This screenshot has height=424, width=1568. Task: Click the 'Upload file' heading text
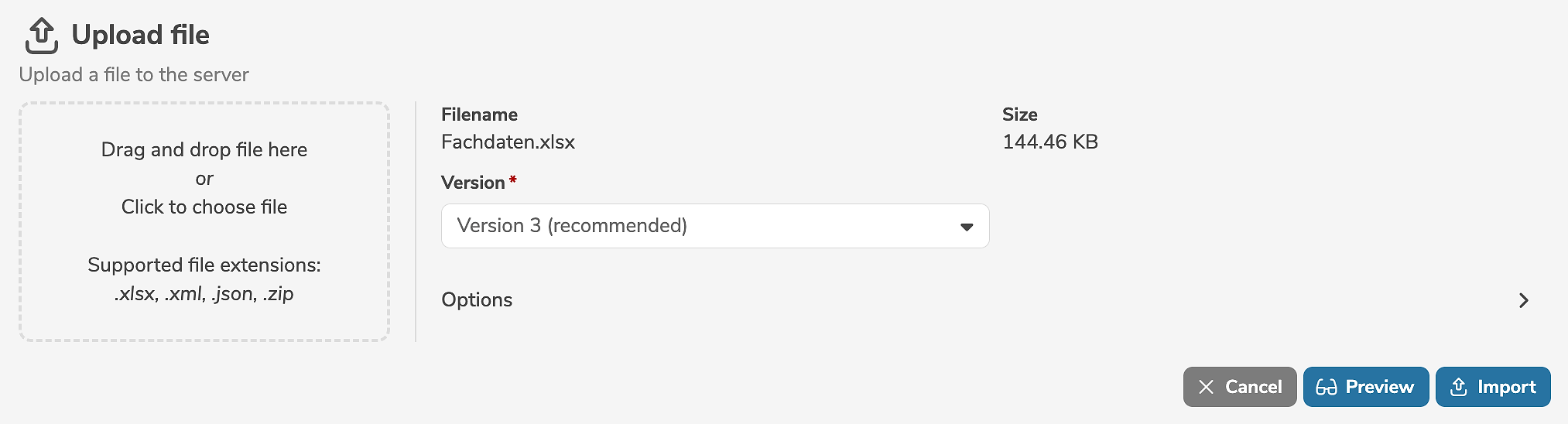point(140,35)
